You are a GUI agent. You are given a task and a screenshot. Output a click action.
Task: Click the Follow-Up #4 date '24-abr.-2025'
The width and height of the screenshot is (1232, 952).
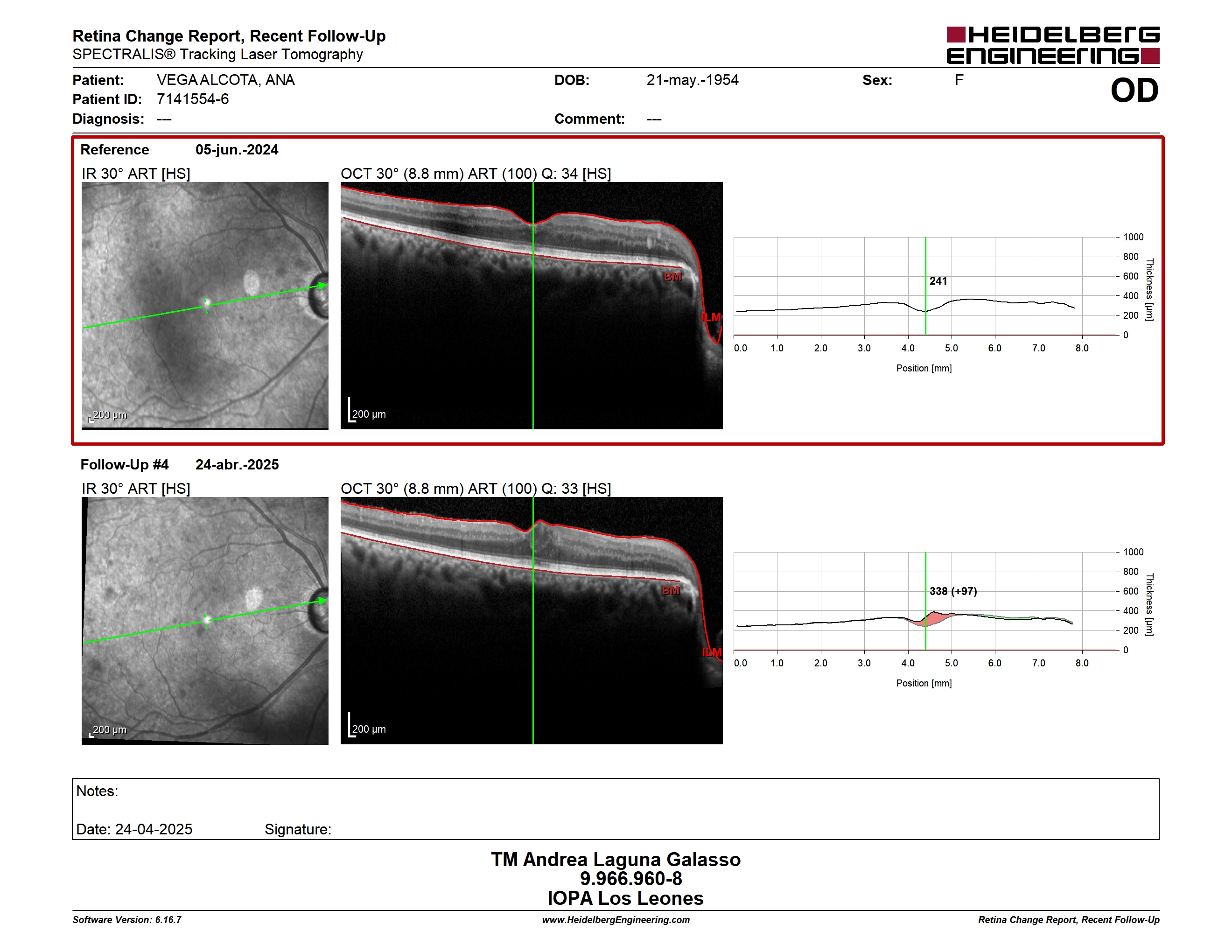coord(237,465)
